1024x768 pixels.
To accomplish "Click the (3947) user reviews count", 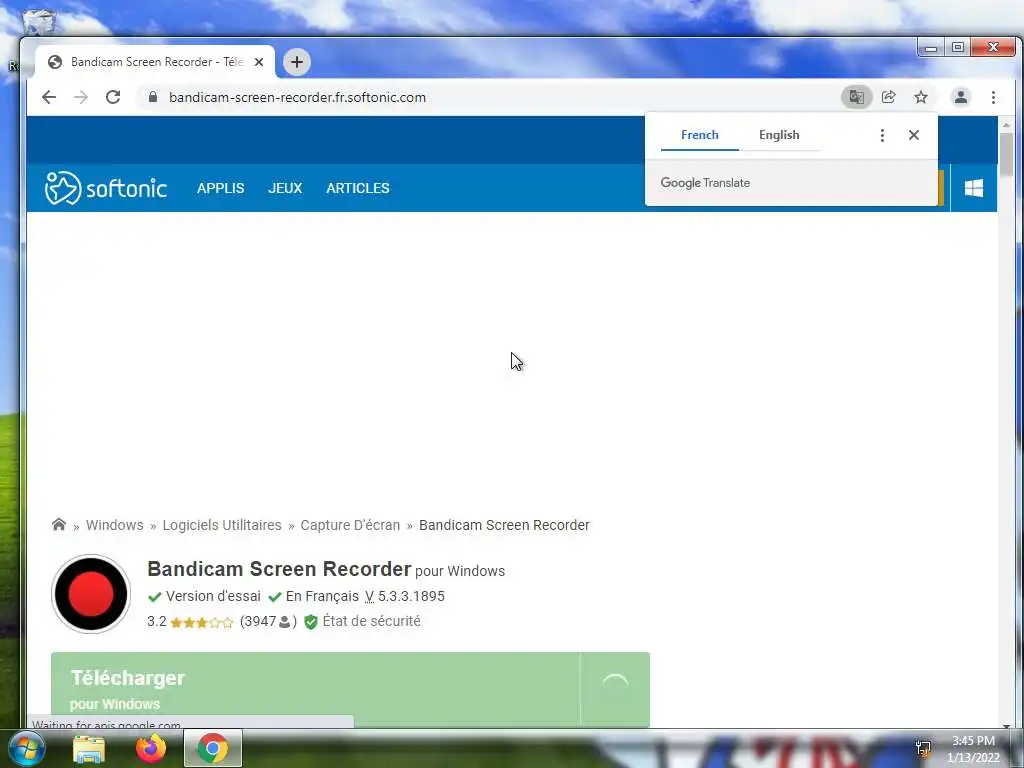I will [x=268, y=622].
